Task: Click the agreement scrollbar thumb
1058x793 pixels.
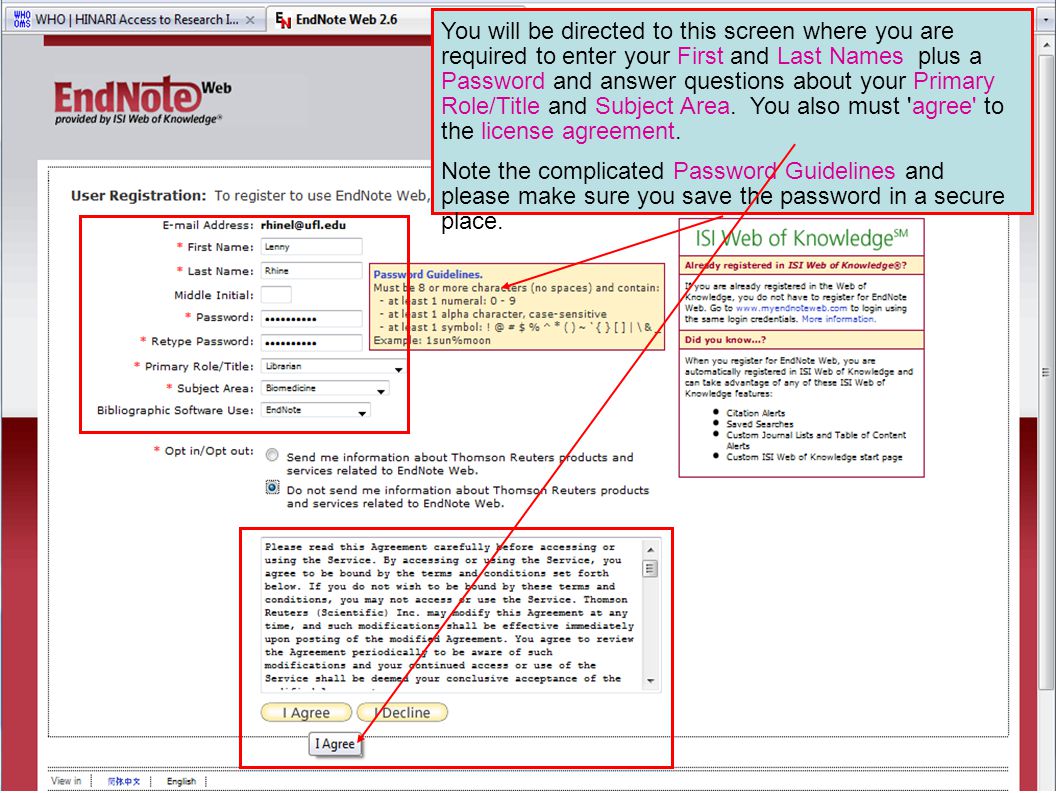Action: 650,569
